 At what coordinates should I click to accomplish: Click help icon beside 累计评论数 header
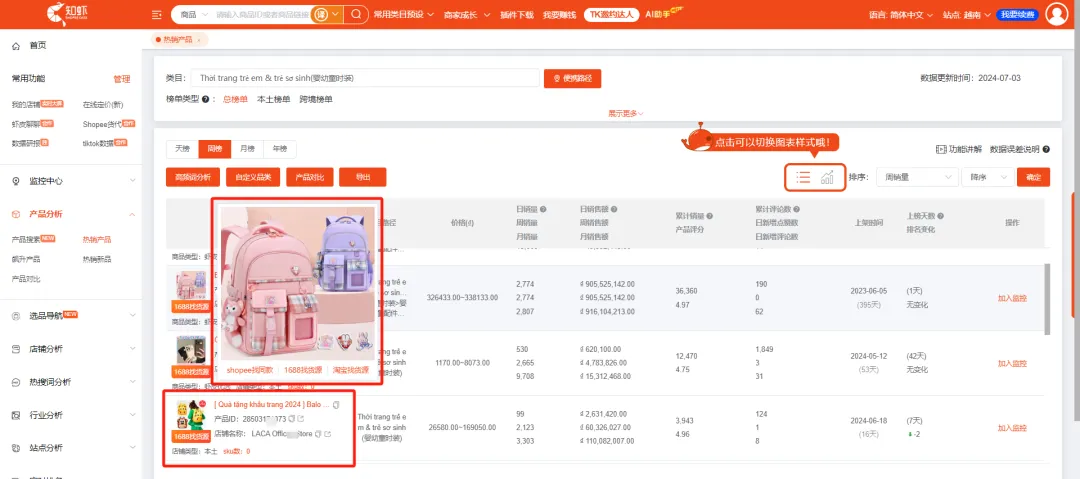point(796,210)
